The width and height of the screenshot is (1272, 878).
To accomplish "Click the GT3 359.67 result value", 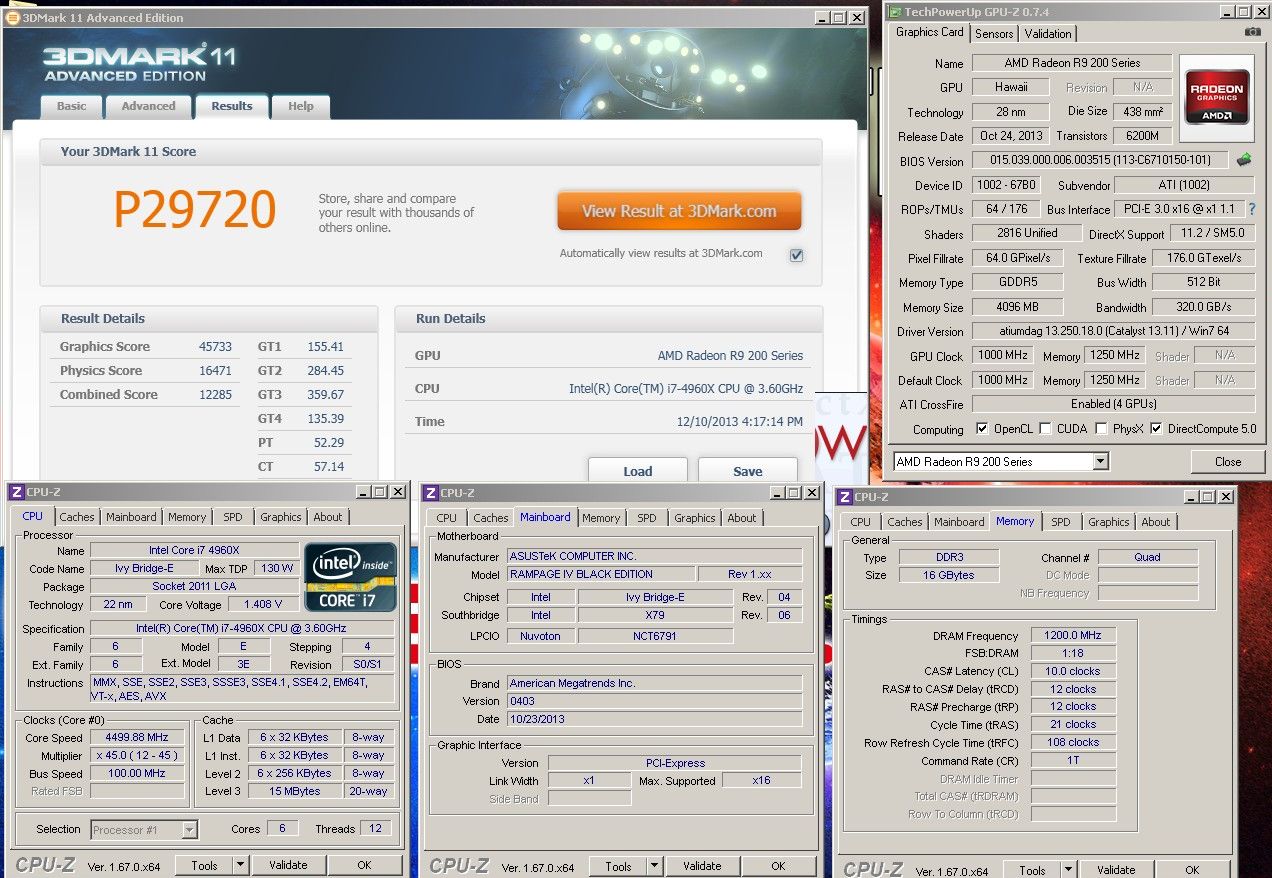I will (326, 395).
